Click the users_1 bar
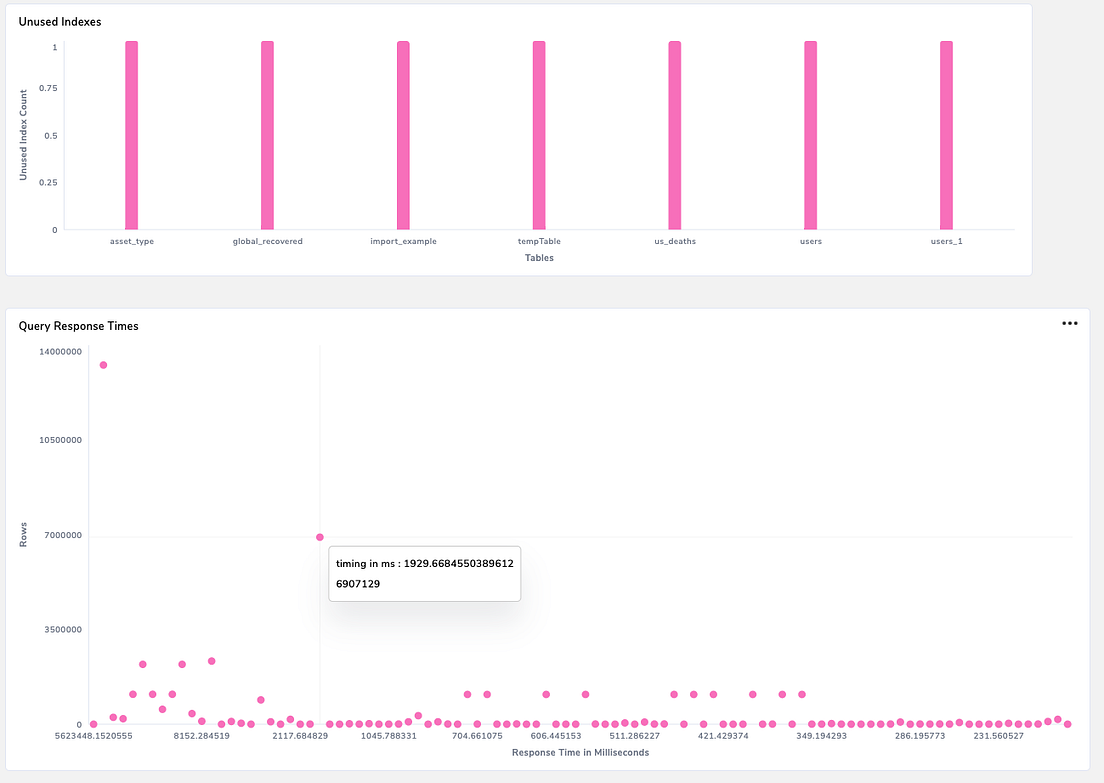This screenshot has width=1104, height=783. point(947,135)
